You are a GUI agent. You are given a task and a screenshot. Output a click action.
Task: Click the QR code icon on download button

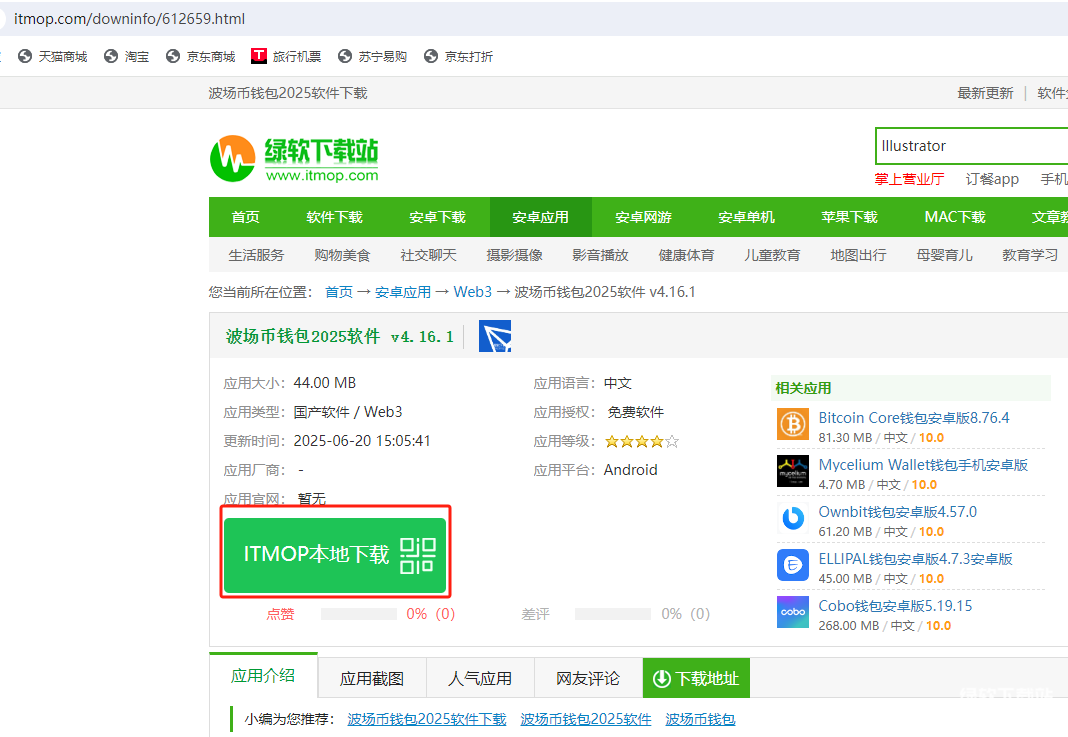click(418, 555)
